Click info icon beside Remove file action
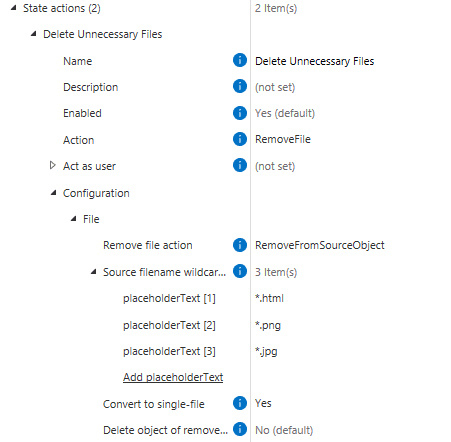The width and height of the screenshot is (451, 442). click(240, 245)
